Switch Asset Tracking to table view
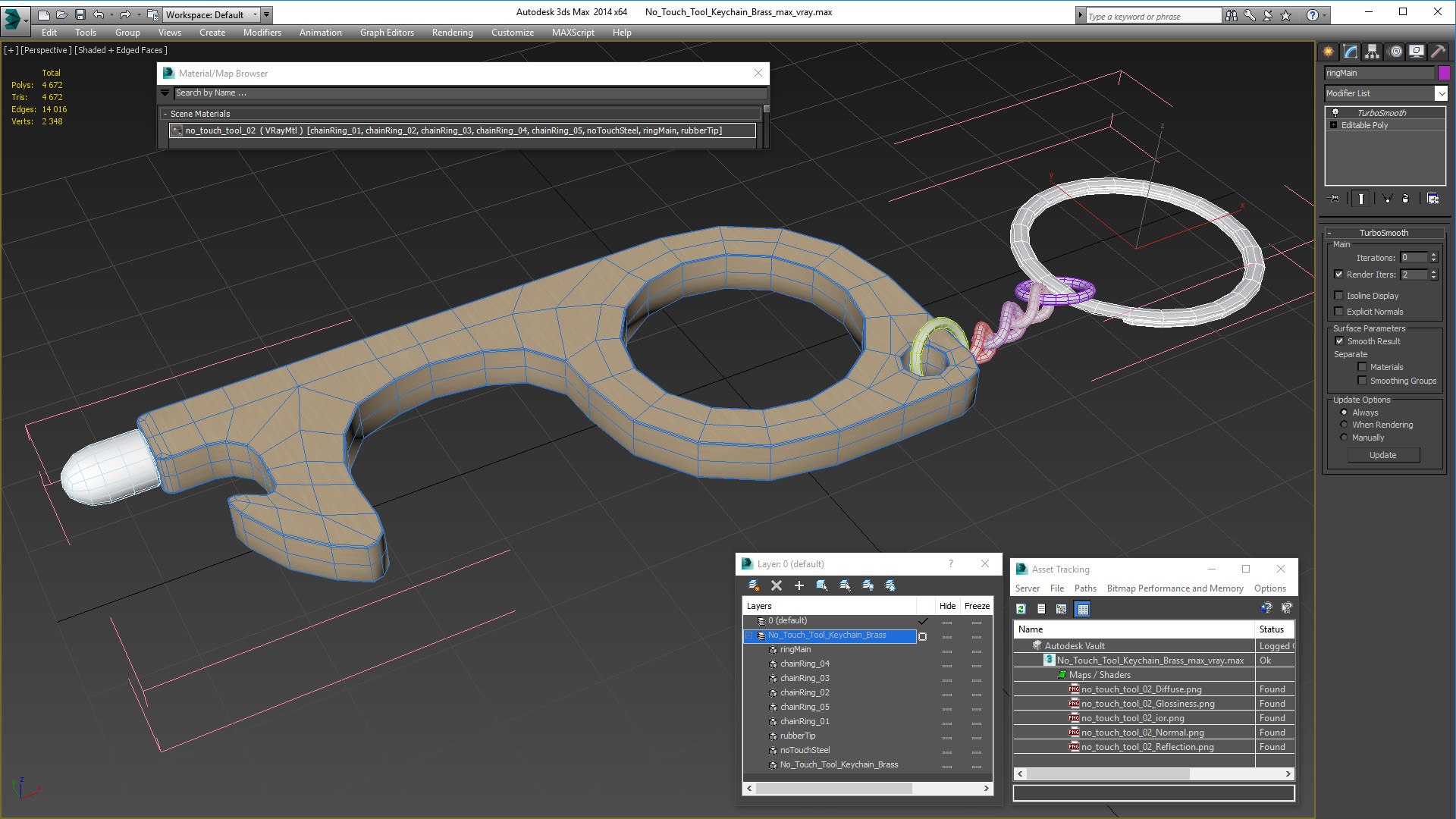Image resolution: width=1456 pixels, height=819 pixels. point(1082,609)
